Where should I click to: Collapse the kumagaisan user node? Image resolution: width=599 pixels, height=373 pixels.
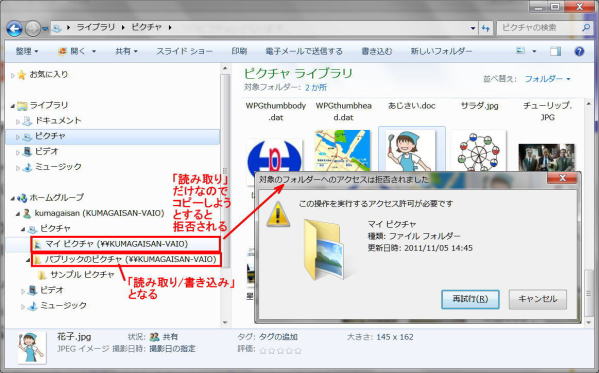[x=18, y=214]
